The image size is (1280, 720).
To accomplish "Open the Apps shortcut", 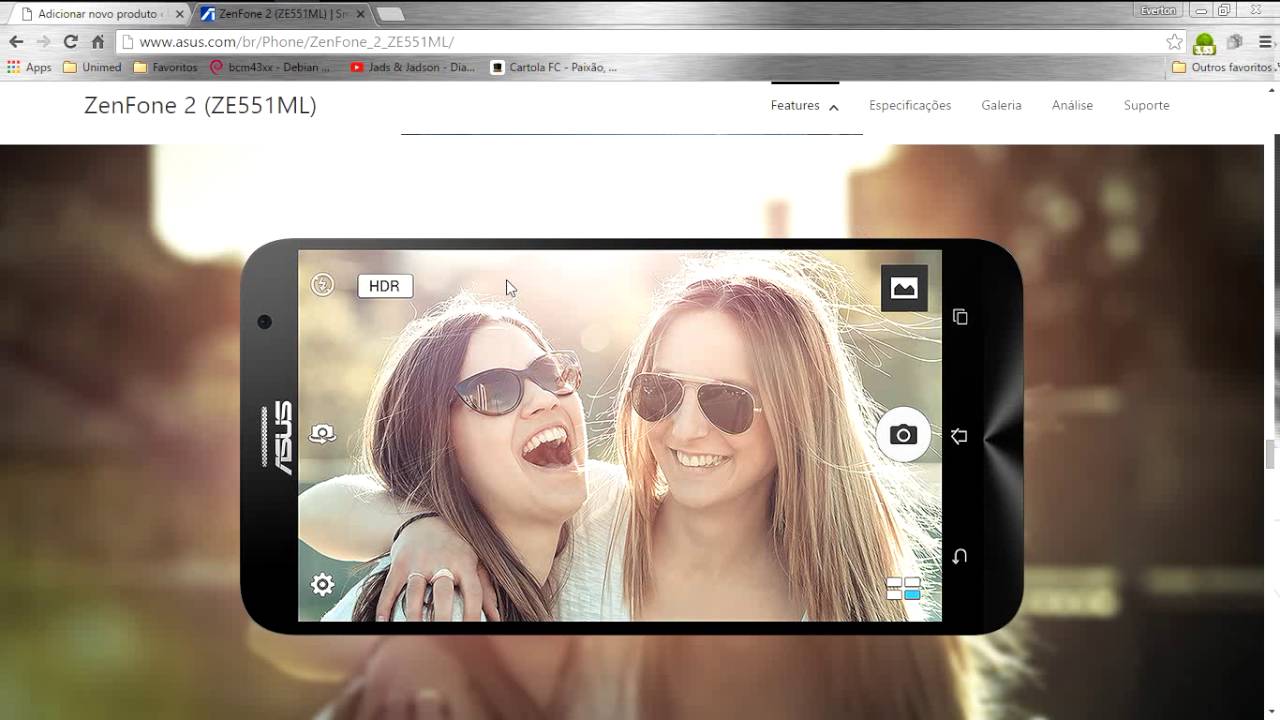I will pyautogui.click(x=29, y=67).
